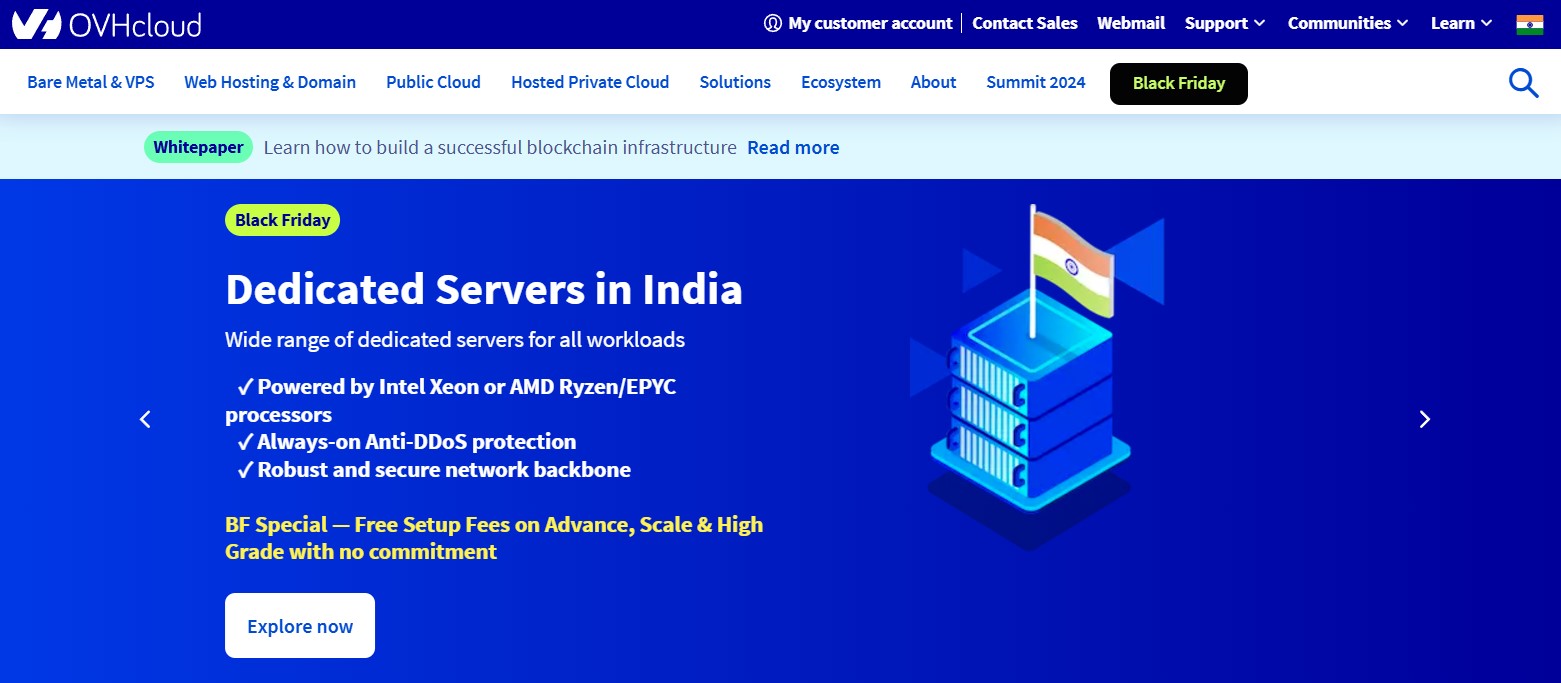Click the OVHcloud logo

pos(107,24)
